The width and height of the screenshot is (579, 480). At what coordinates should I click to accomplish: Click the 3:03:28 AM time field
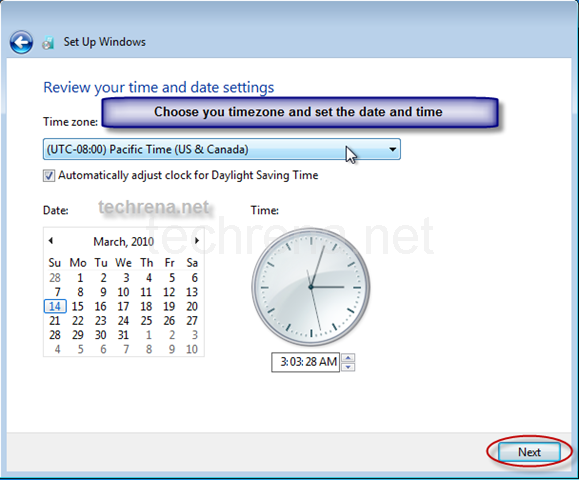(x=305, y=362)
